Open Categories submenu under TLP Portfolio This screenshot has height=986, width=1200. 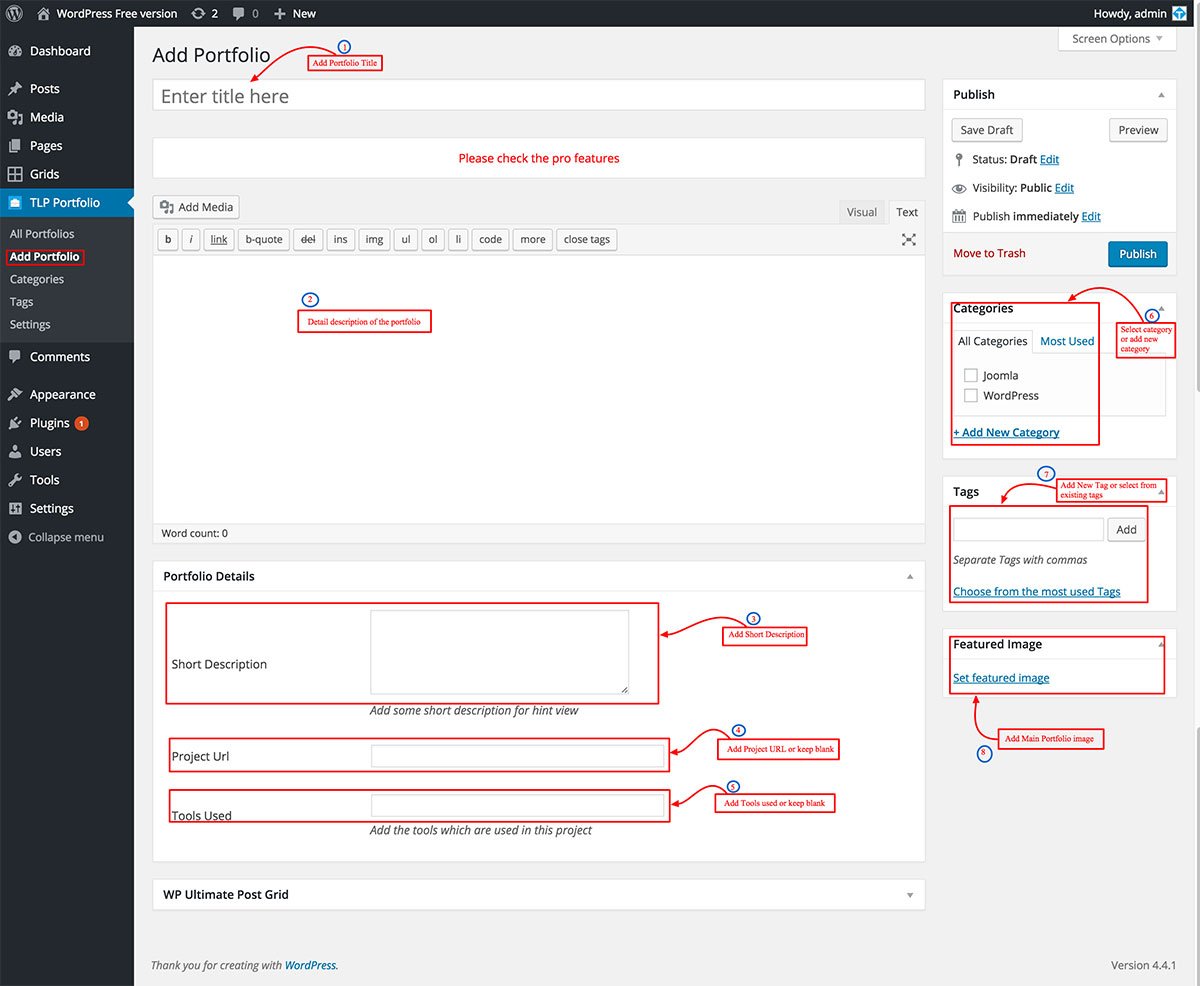(x=37, y=279)
